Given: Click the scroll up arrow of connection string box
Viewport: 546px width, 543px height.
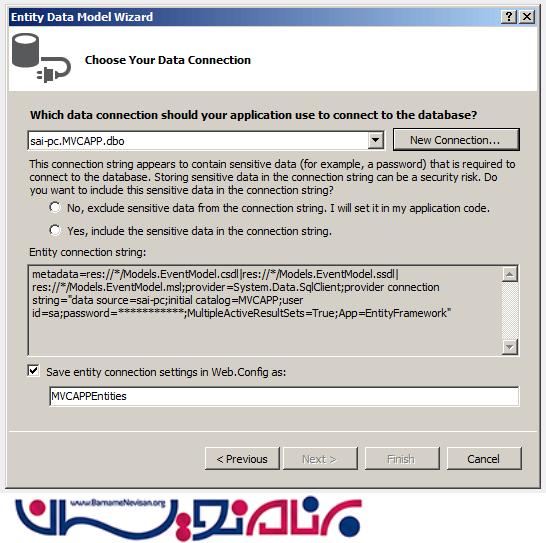Looking at the screenshot, I should tap(510, 274).
